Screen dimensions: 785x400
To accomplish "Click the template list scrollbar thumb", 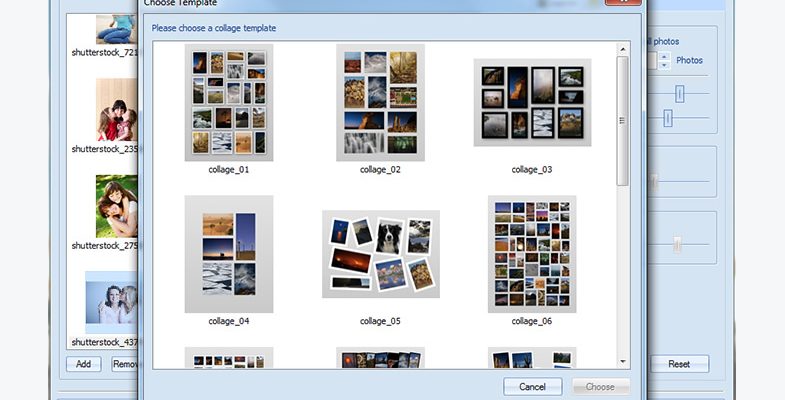I will (x=623, y=121).
